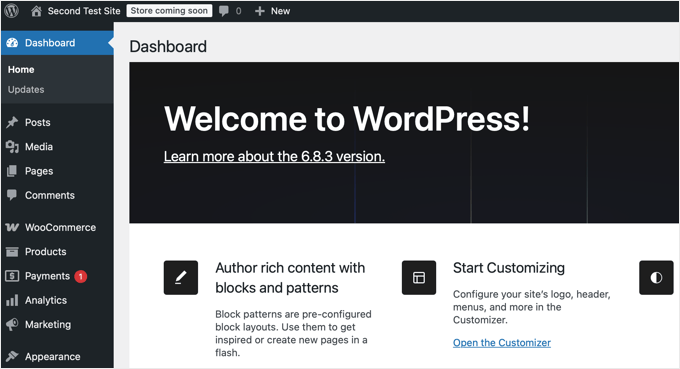Viewport: 680px width, 369px height.
Task: Click the Payments dollar icon
Action: (12, 276)
